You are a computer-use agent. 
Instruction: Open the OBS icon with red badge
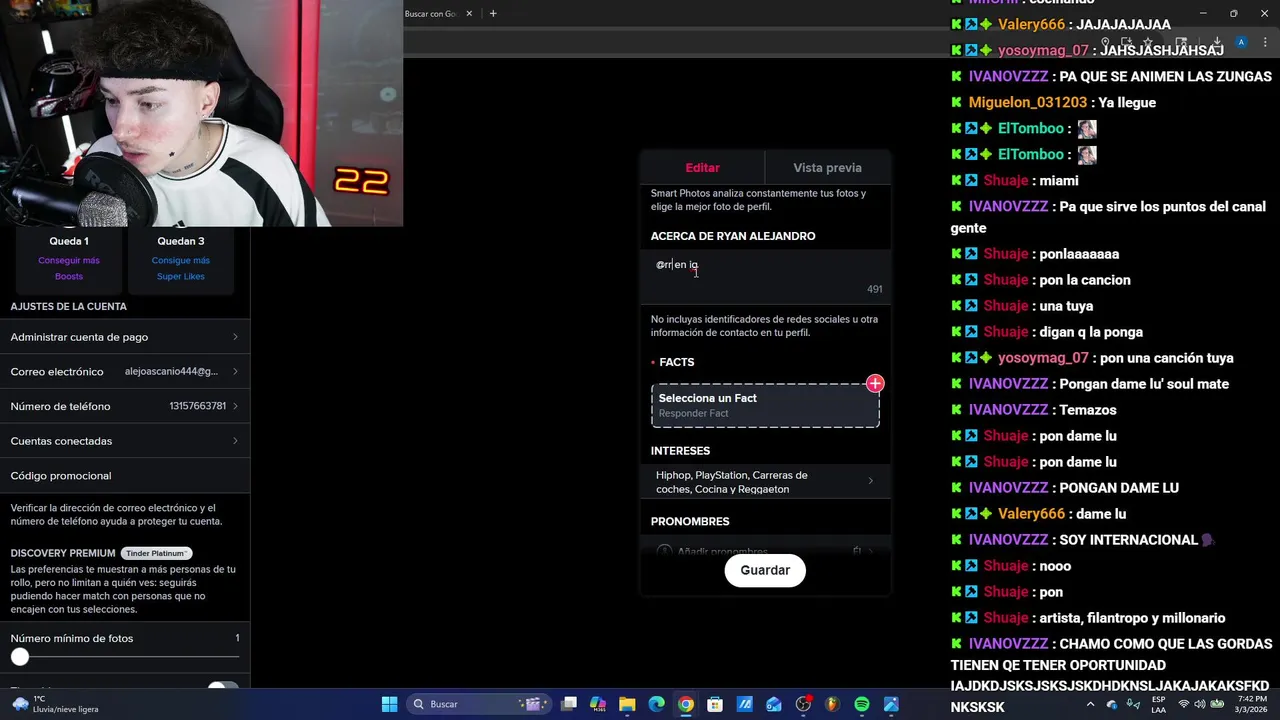coord(803,704)
